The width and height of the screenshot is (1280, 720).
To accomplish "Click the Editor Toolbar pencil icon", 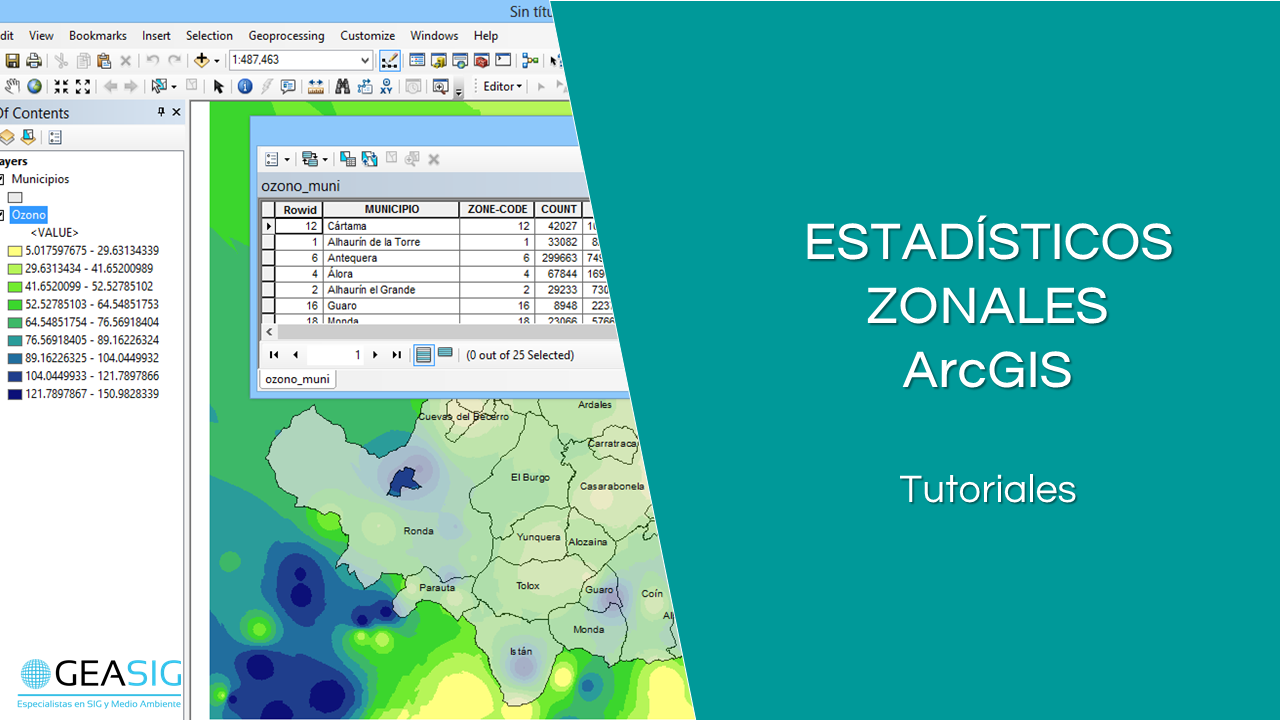I will [390, 61].
